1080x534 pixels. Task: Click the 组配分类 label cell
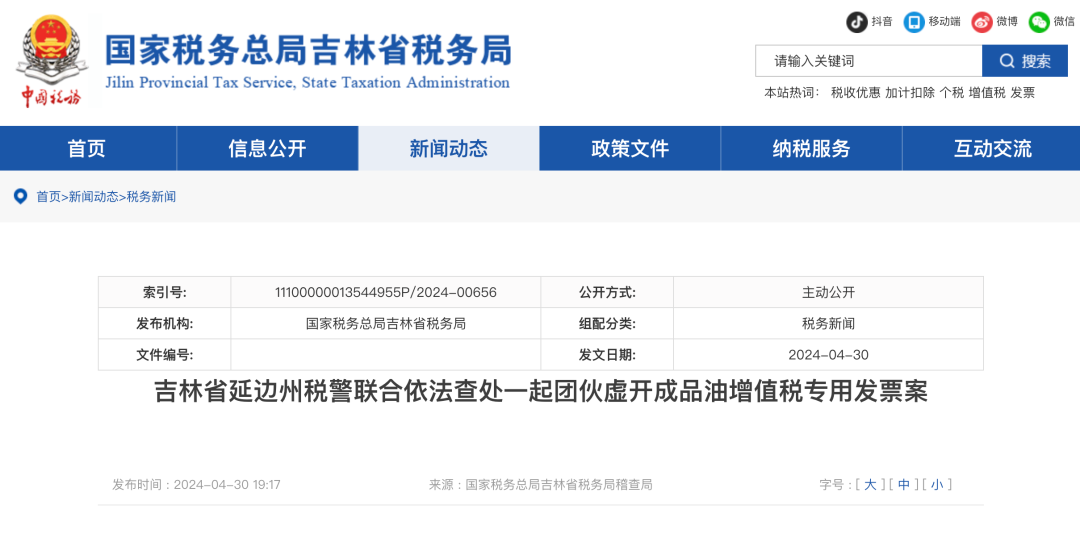click(x=608, y=323)
